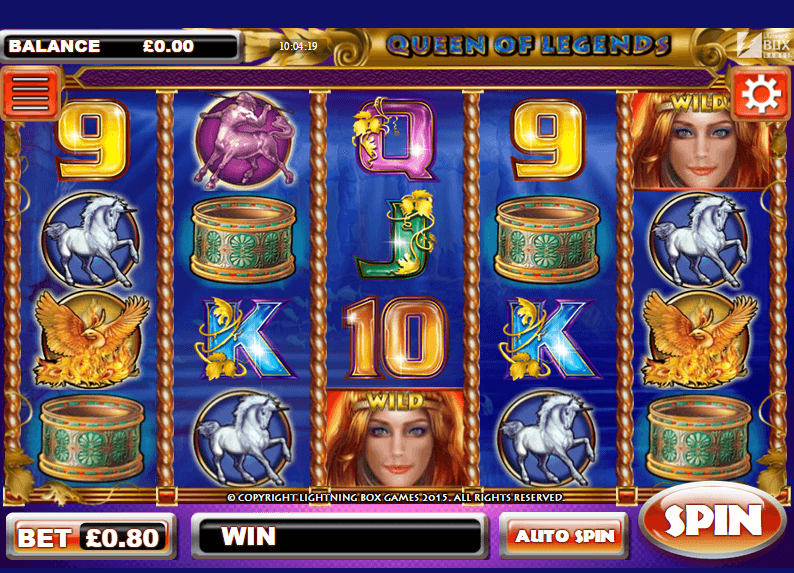Click the red SPIN button
Screen dimensions: 794x573
pyautogui.click(x=712, y=520)
